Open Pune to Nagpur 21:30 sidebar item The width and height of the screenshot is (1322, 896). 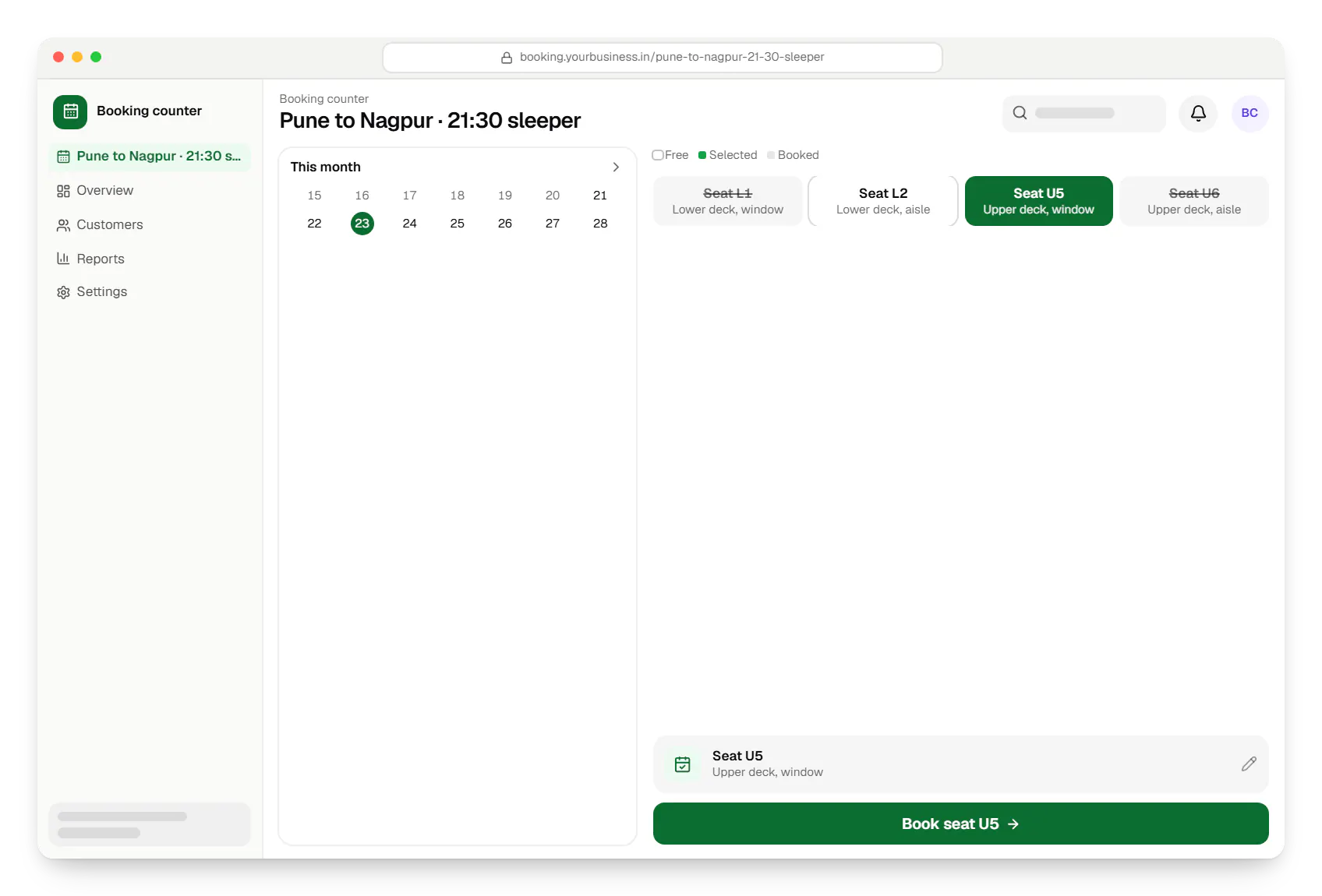[150, 157]
